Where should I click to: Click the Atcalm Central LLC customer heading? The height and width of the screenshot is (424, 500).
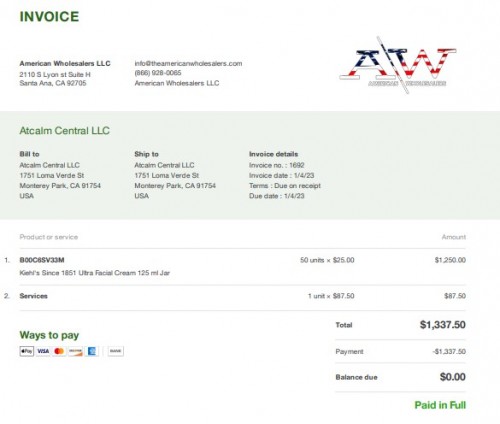click(x=64, y=131)
